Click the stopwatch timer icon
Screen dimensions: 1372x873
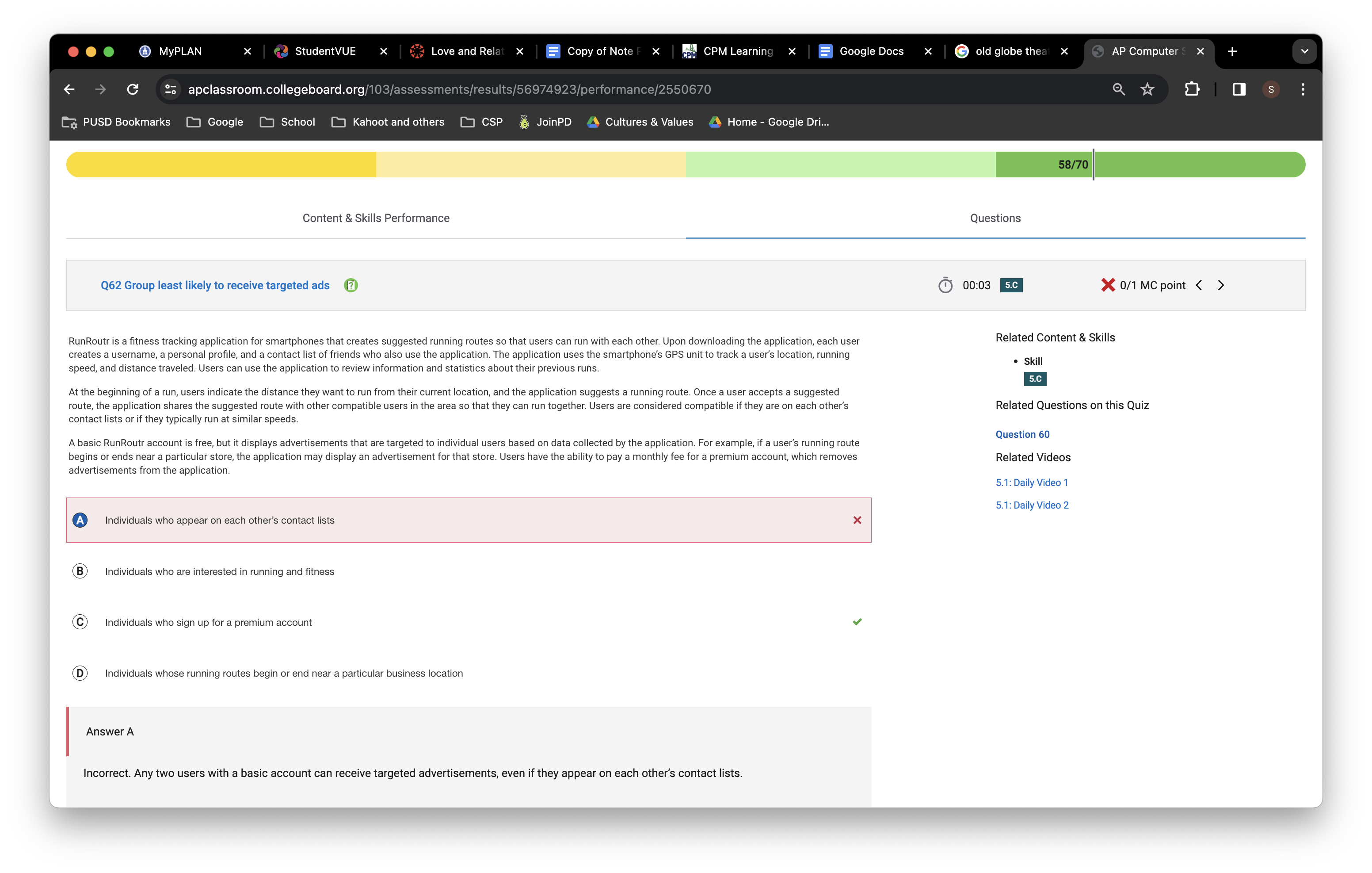pyautogui.click(x=945, y=285)
